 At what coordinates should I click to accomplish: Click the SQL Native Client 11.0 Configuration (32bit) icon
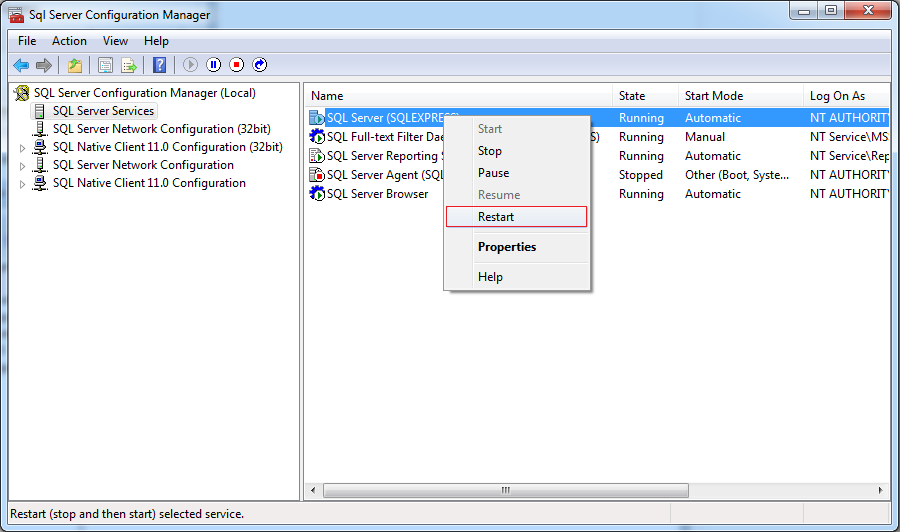(40, 147)
